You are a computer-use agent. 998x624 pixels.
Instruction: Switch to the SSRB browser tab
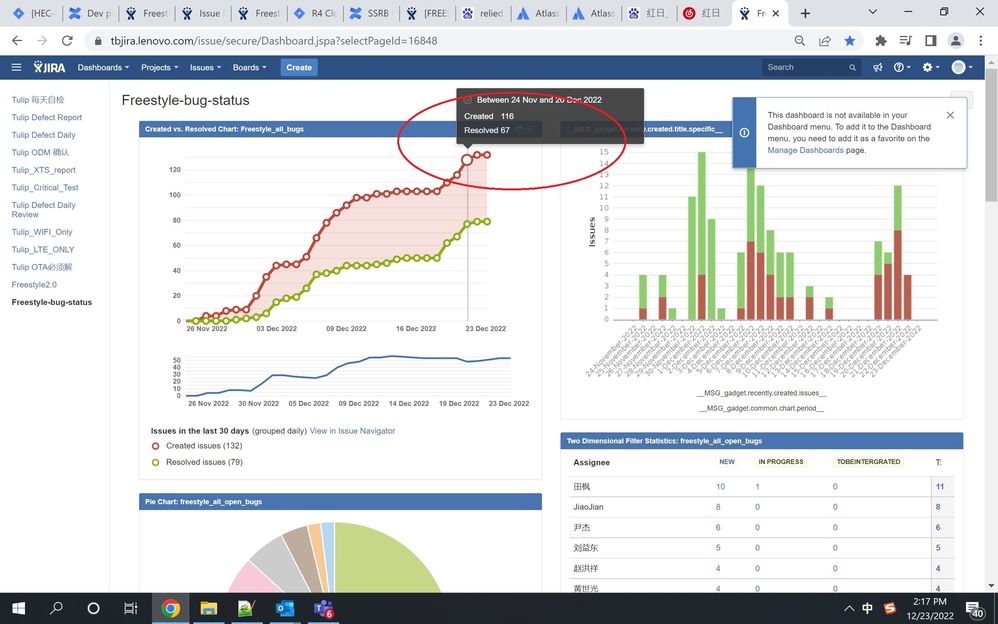[372, 13]
